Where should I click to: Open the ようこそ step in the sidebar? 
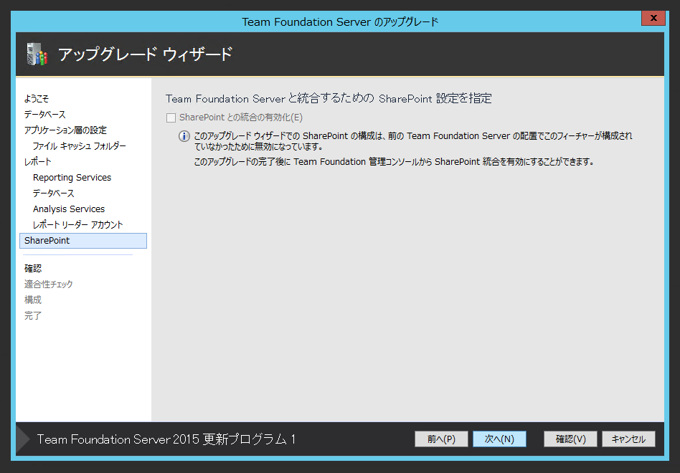coord(36,99)
